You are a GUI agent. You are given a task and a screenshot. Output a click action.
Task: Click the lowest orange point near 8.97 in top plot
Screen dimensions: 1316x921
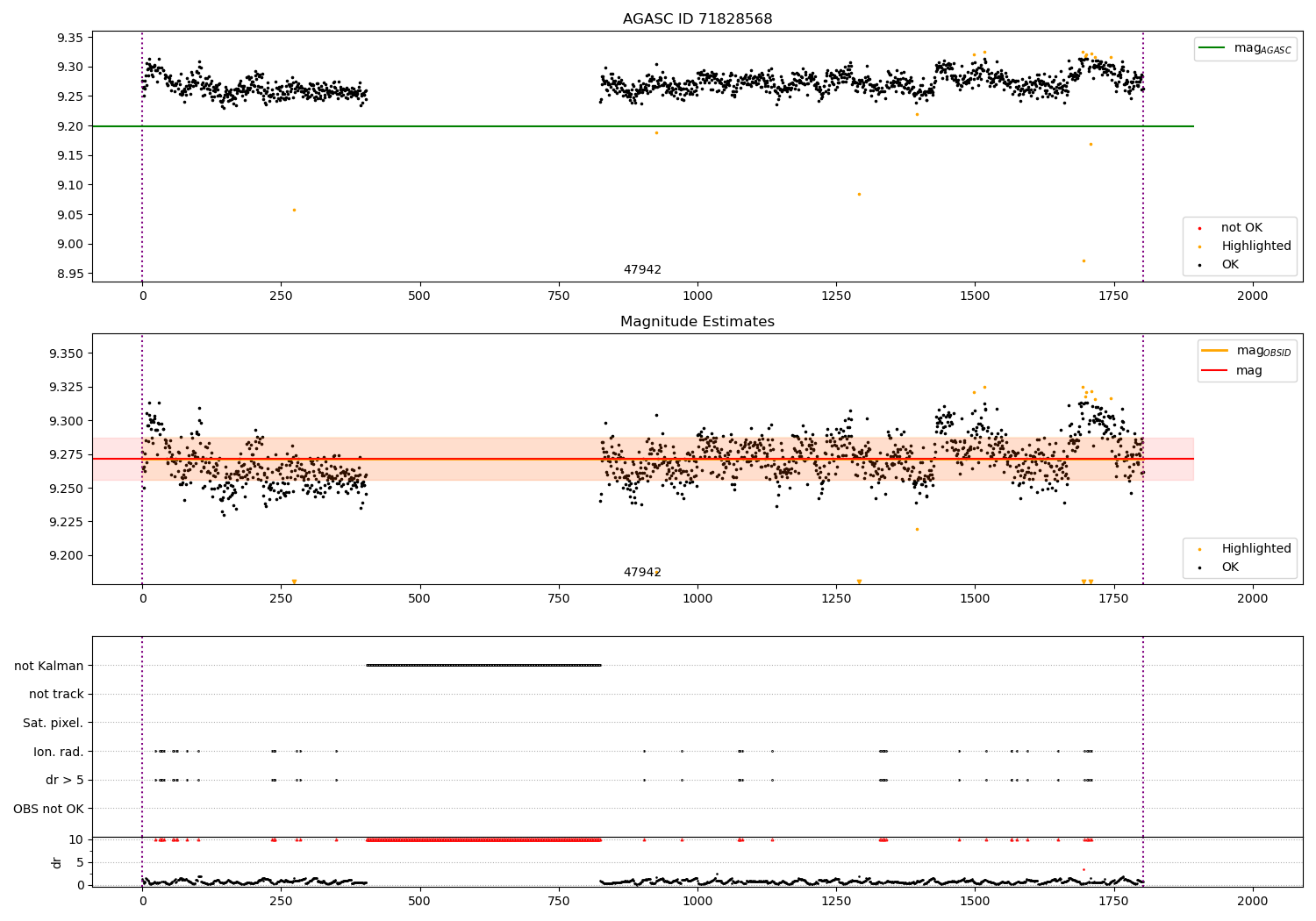pos(1084,261)
